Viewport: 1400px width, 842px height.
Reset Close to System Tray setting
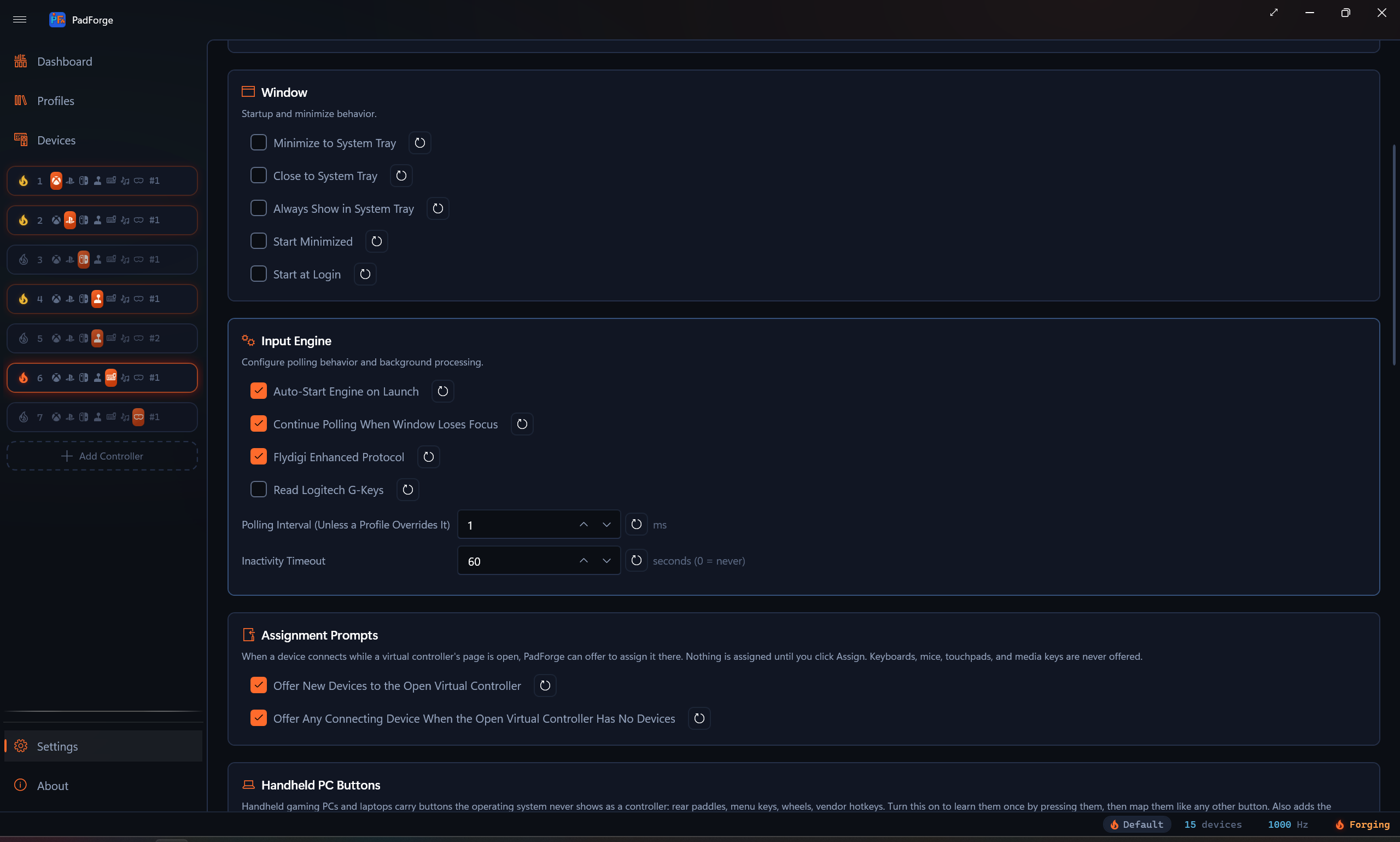[401, 176]
